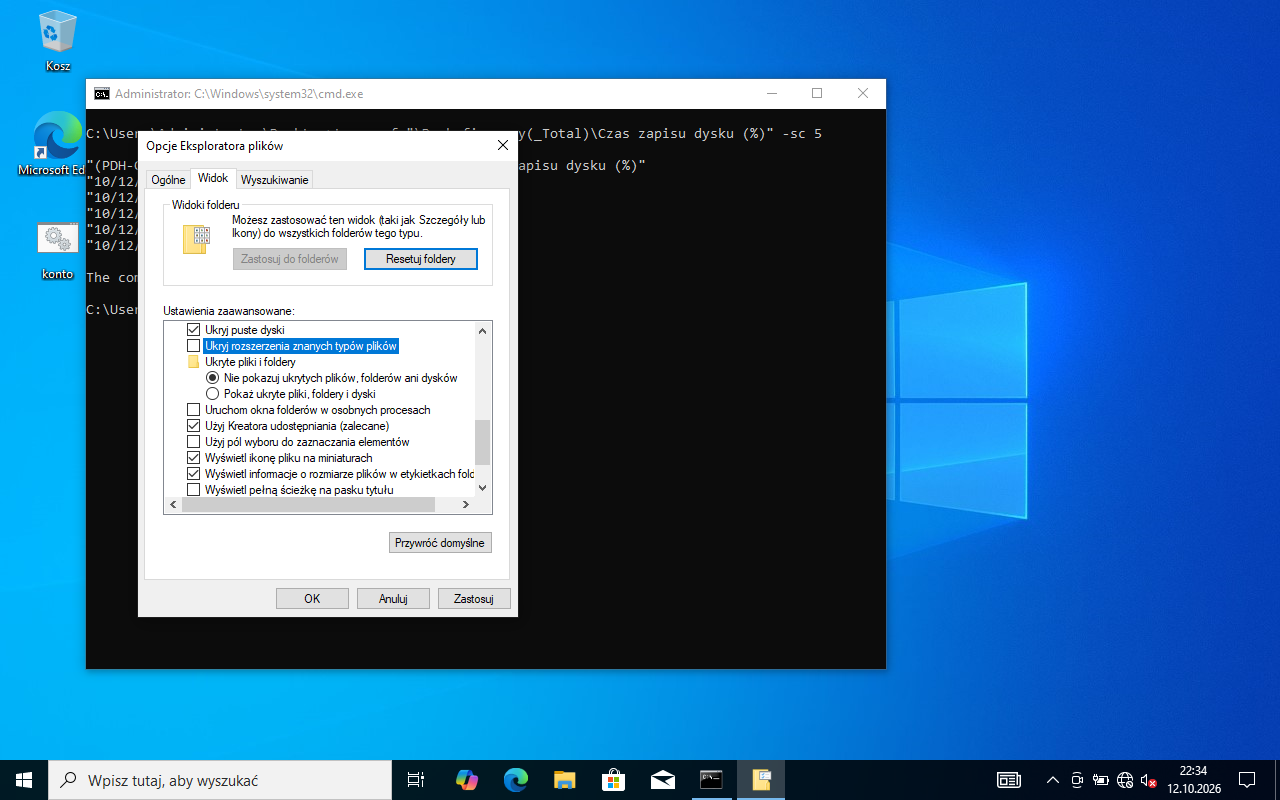
Task: Click the Przywróć domyślne button
Action: click(x=440, y=543)
